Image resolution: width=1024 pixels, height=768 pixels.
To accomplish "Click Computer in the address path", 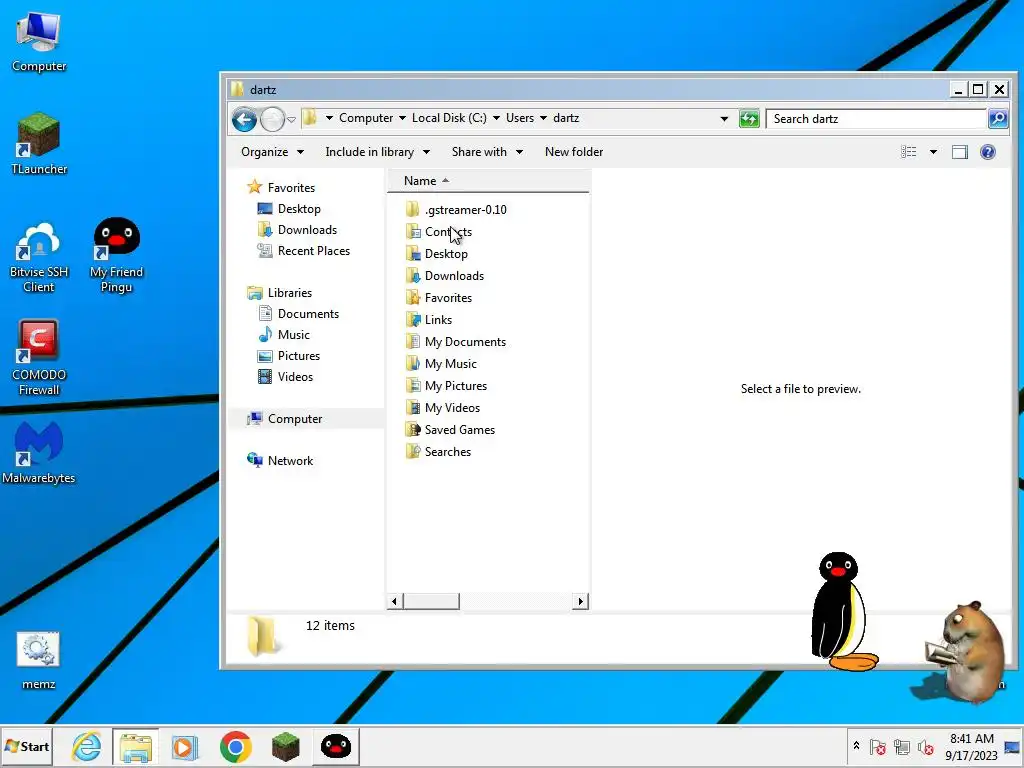I will pos(366,118).
